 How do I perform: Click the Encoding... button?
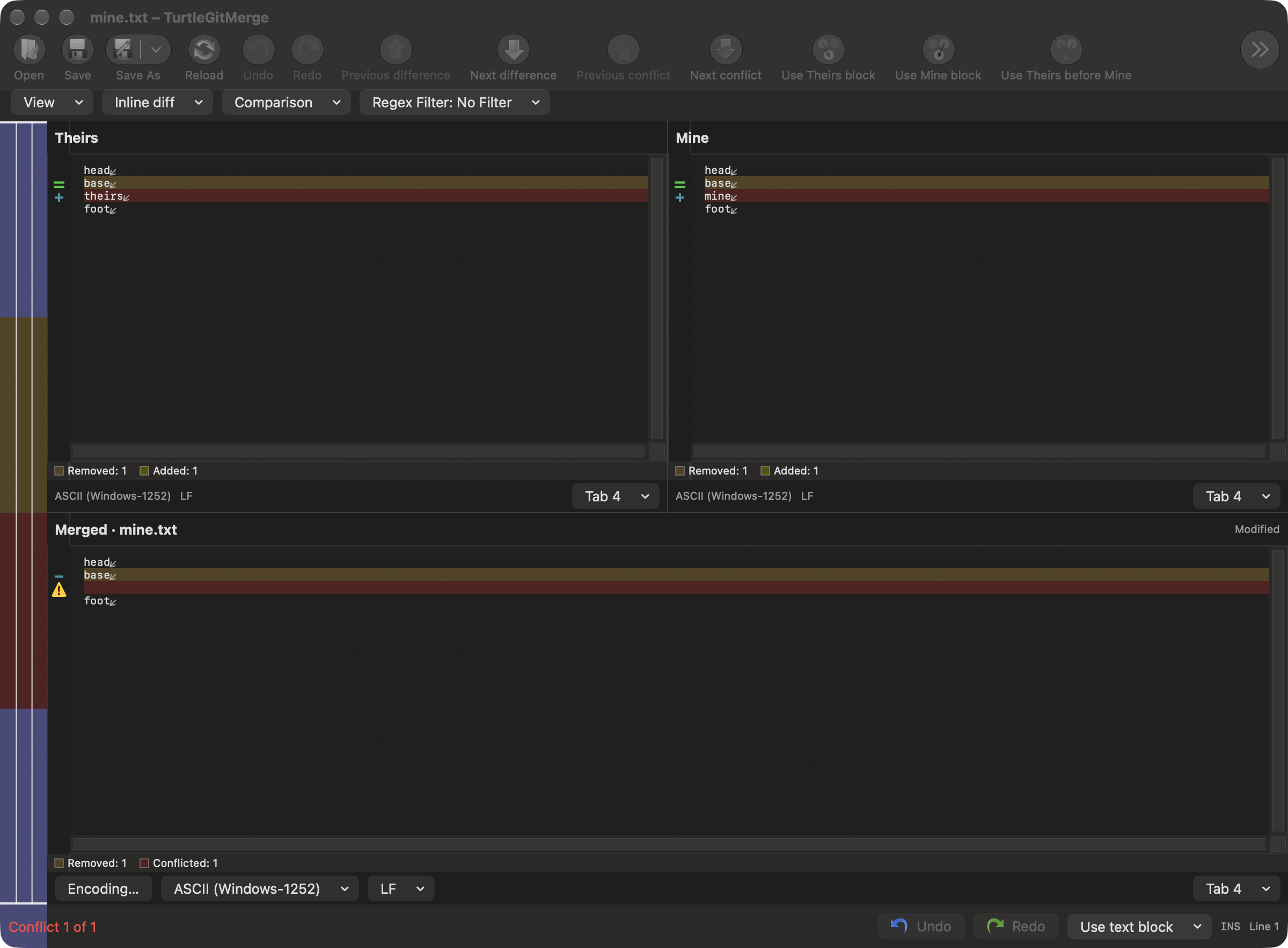(x=103, y=889)
